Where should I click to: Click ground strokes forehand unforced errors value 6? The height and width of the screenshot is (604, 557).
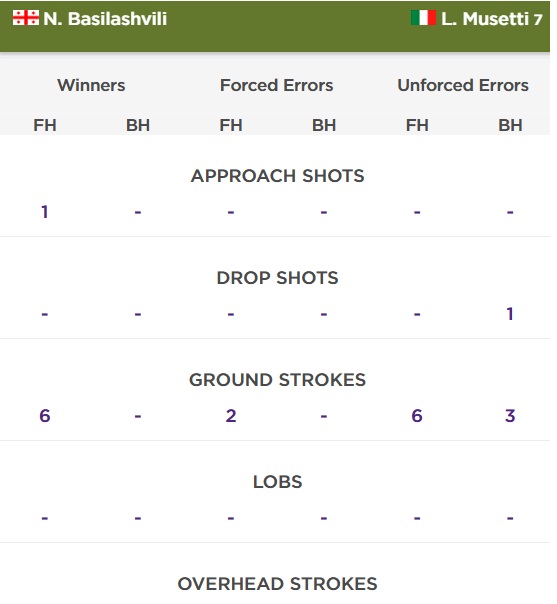click(x=417, y=416)
